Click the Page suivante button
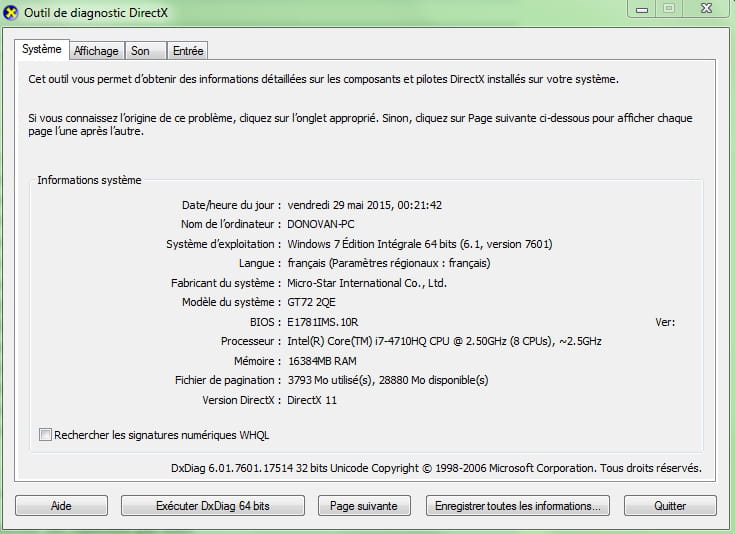 pos(364,506)
